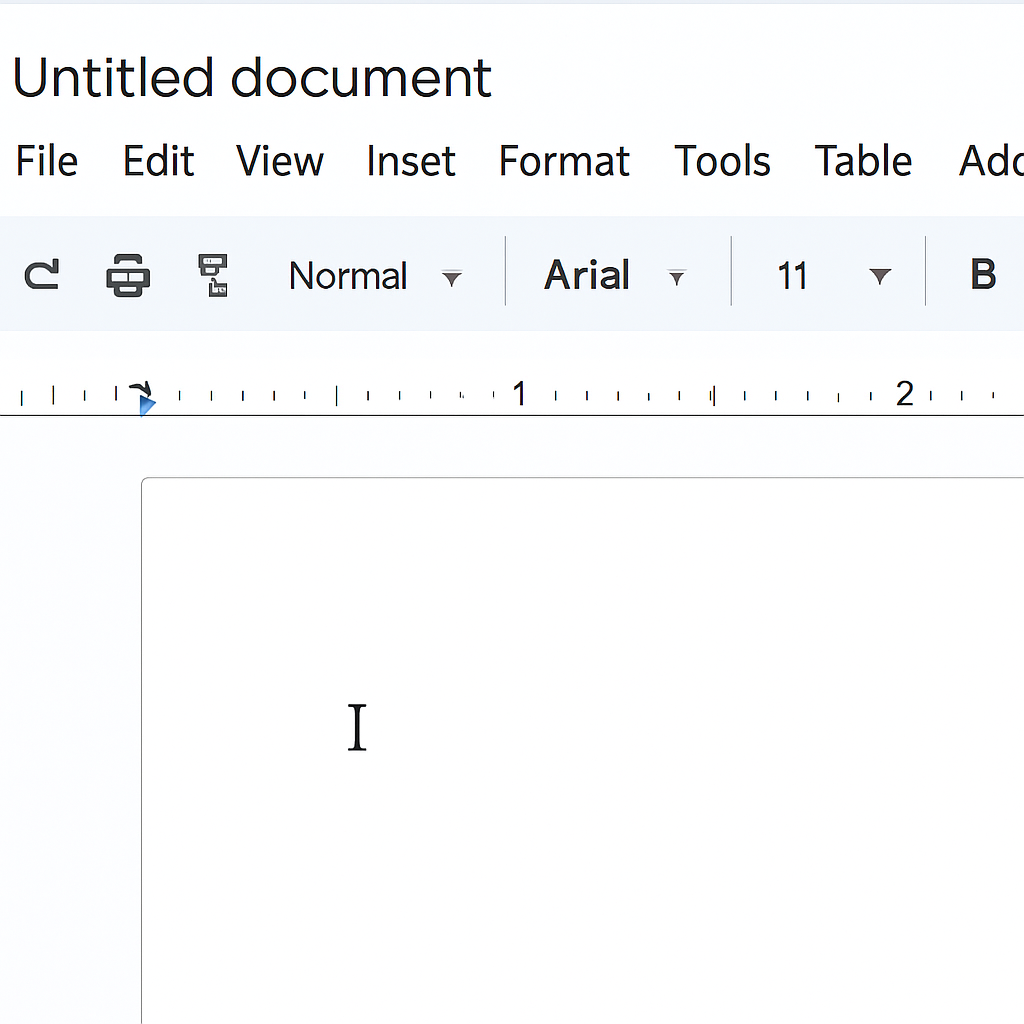Open the File menu
1024x1024 pixels.
tap(47, 161)
